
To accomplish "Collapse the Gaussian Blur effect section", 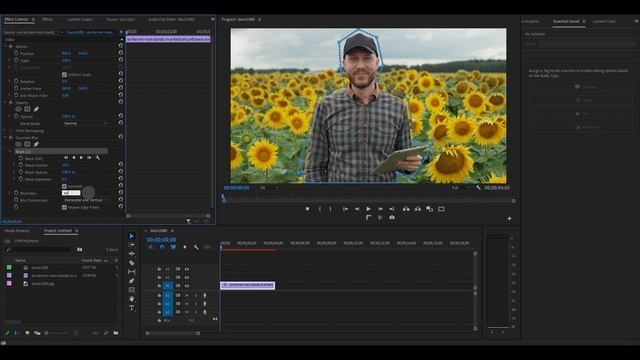I will 5,138.
